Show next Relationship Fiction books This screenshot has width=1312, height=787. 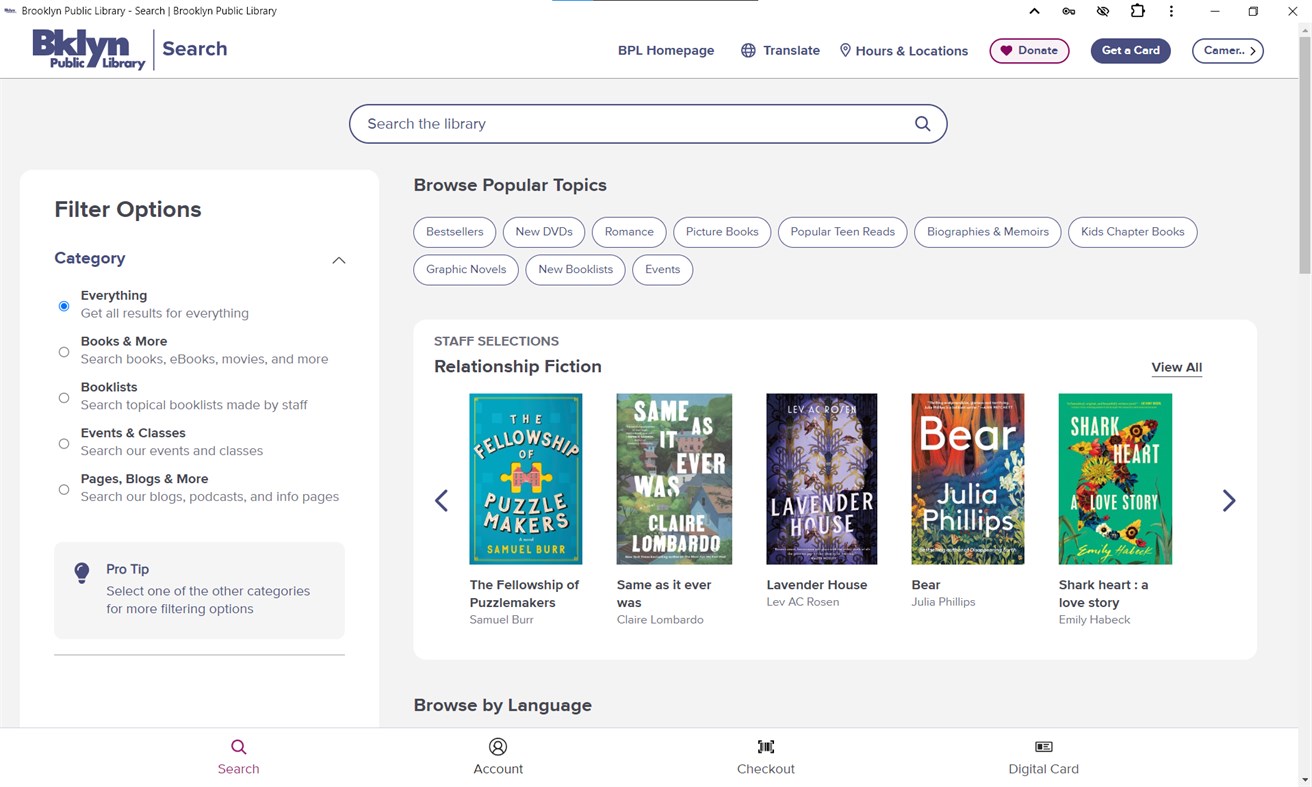pos(1229,500)
